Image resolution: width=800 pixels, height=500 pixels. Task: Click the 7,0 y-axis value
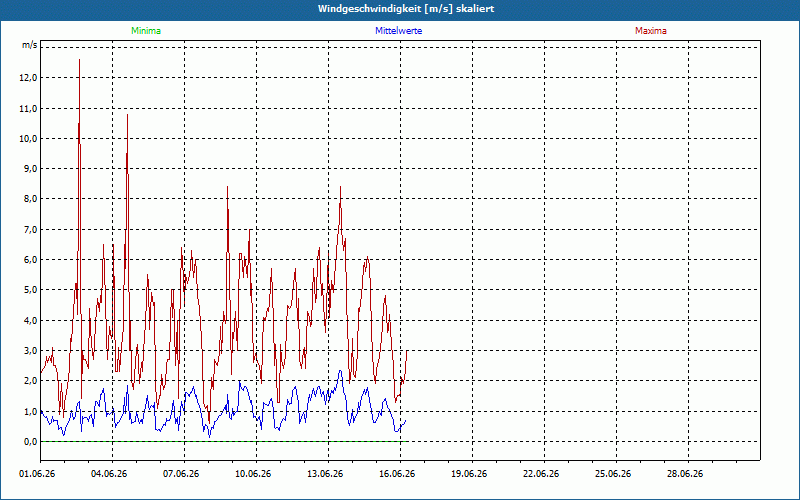31,229
